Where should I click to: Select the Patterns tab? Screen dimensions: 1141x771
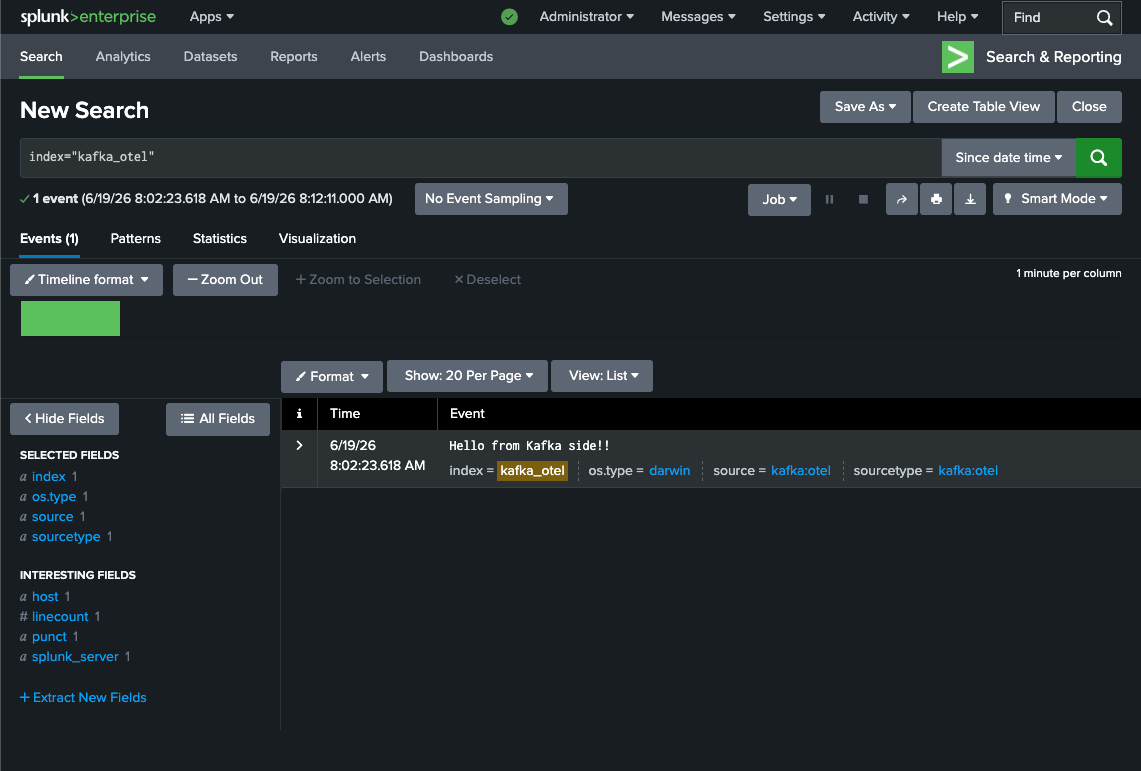(135, 239)
